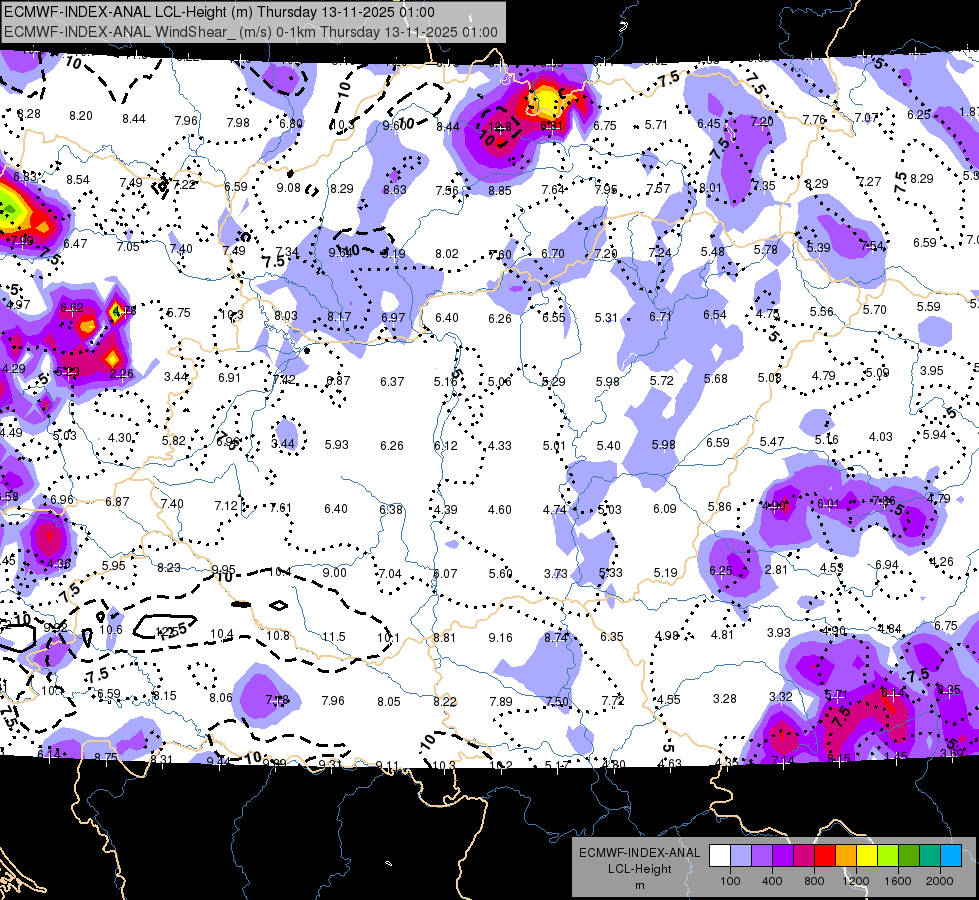Click the wind shear value 6.09
The image size is (979, 900).
click(665, 509)
